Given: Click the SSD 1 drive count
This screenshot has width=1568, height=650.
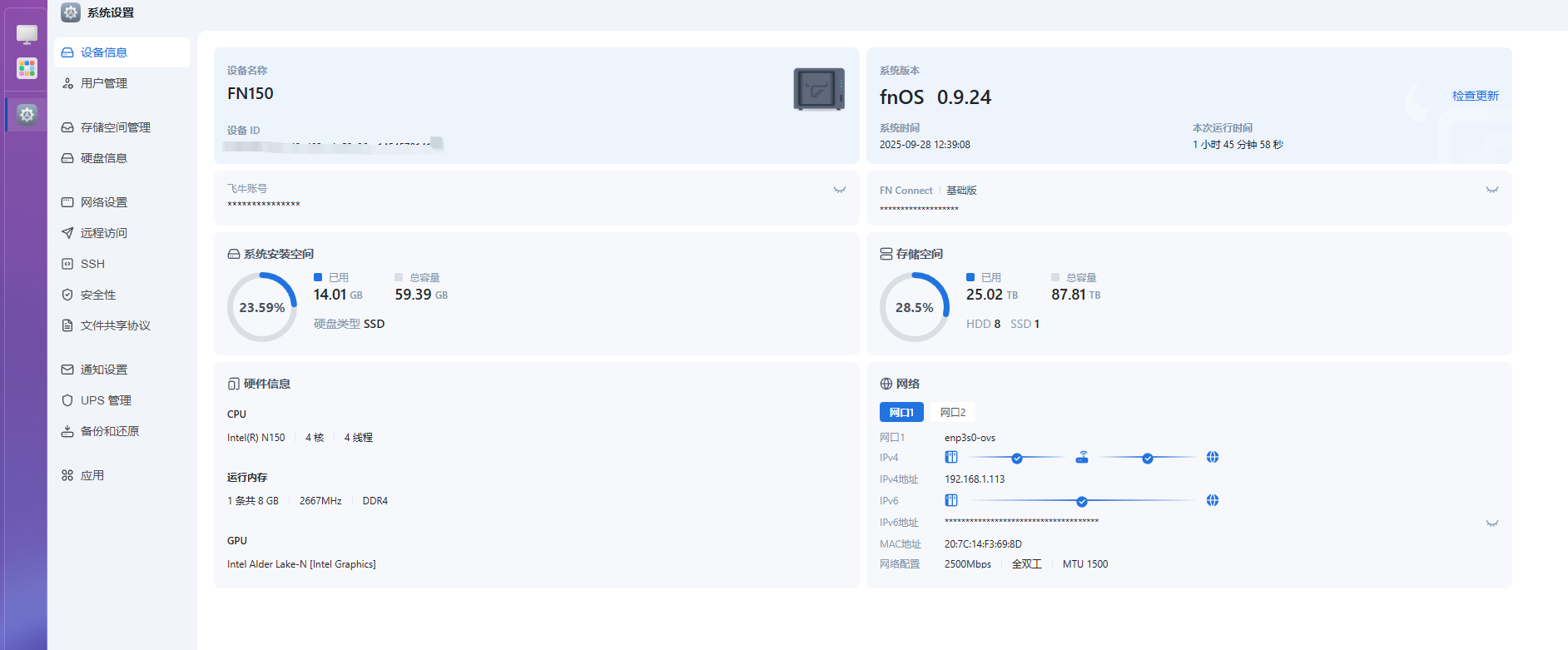Looking at the screenshot, I should click(x=1025, y=324).
